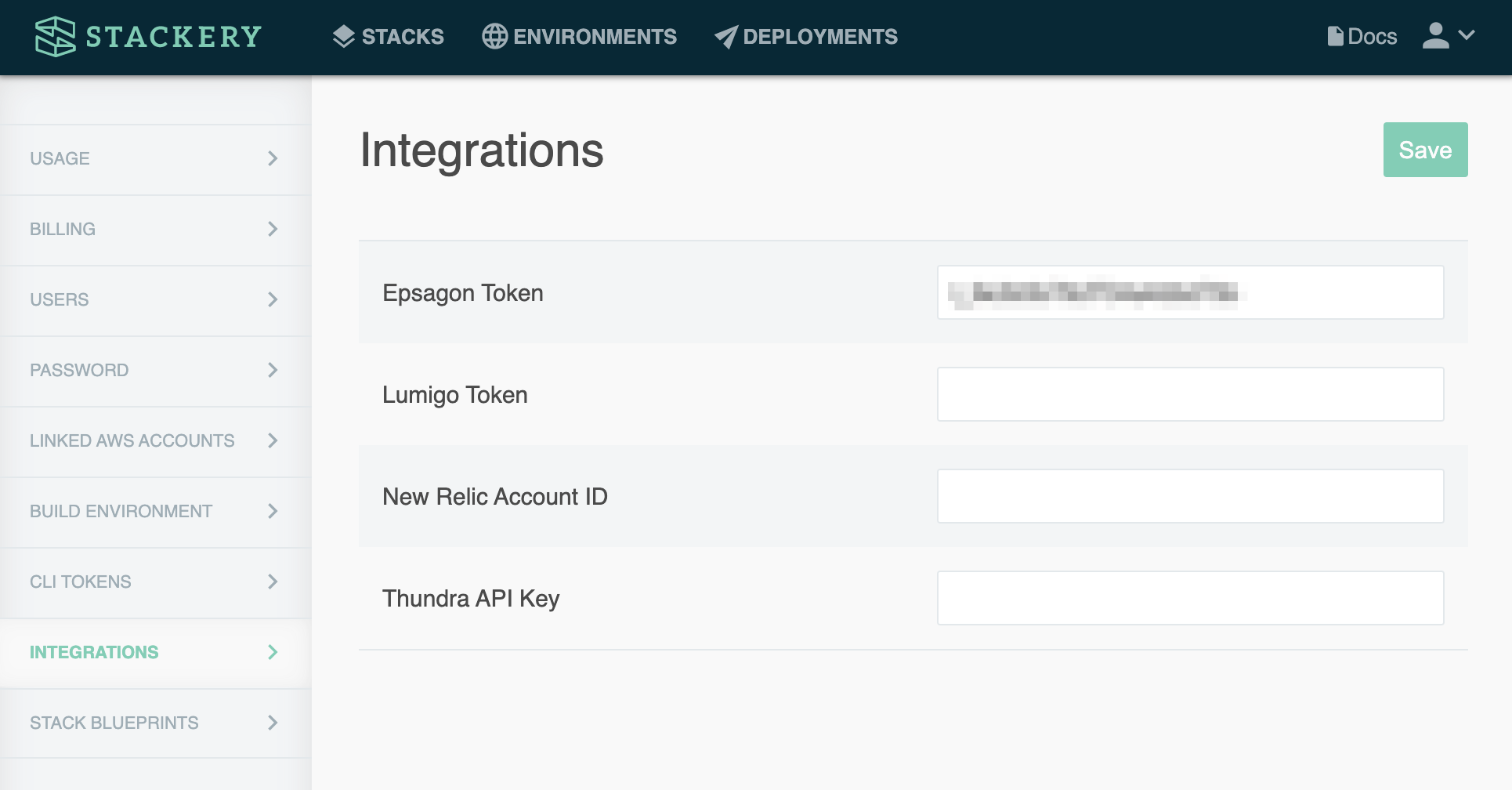Open the user account avatar icon
1512x790 pixels.
1435,35
